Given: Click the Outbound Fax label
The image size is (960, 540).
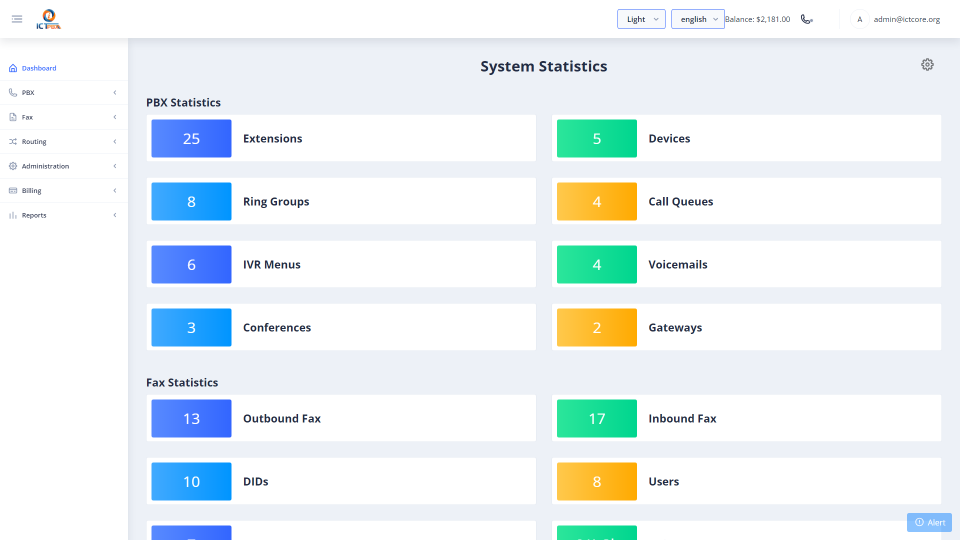Looking at the screenshot, I should [282, 418].
